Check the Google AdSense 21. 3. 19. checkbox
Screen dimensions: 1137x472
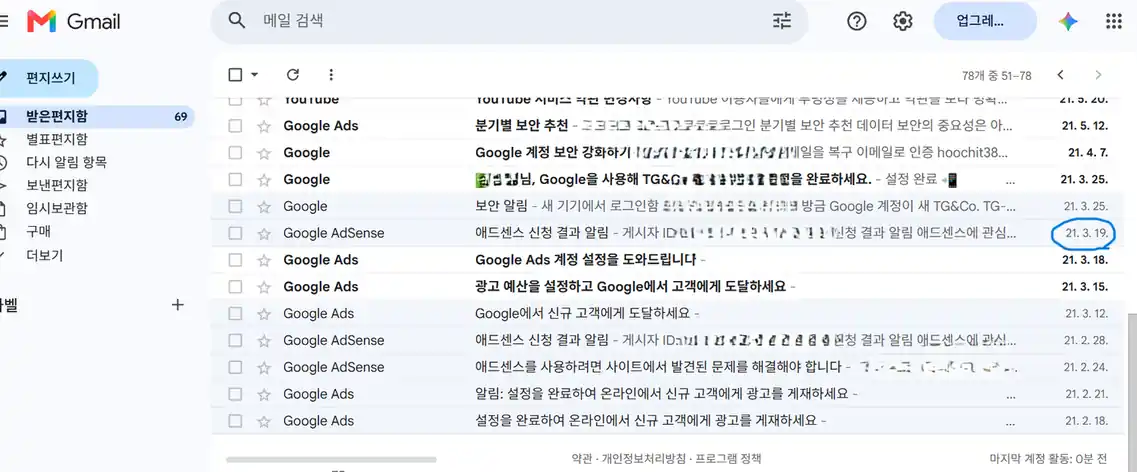tap(235, 233)
